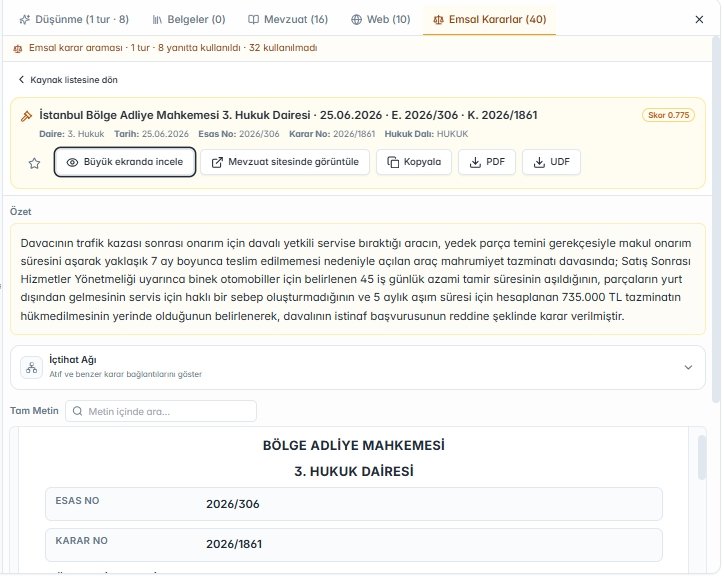
Task: Click the Özet section label
Action: 21,212
